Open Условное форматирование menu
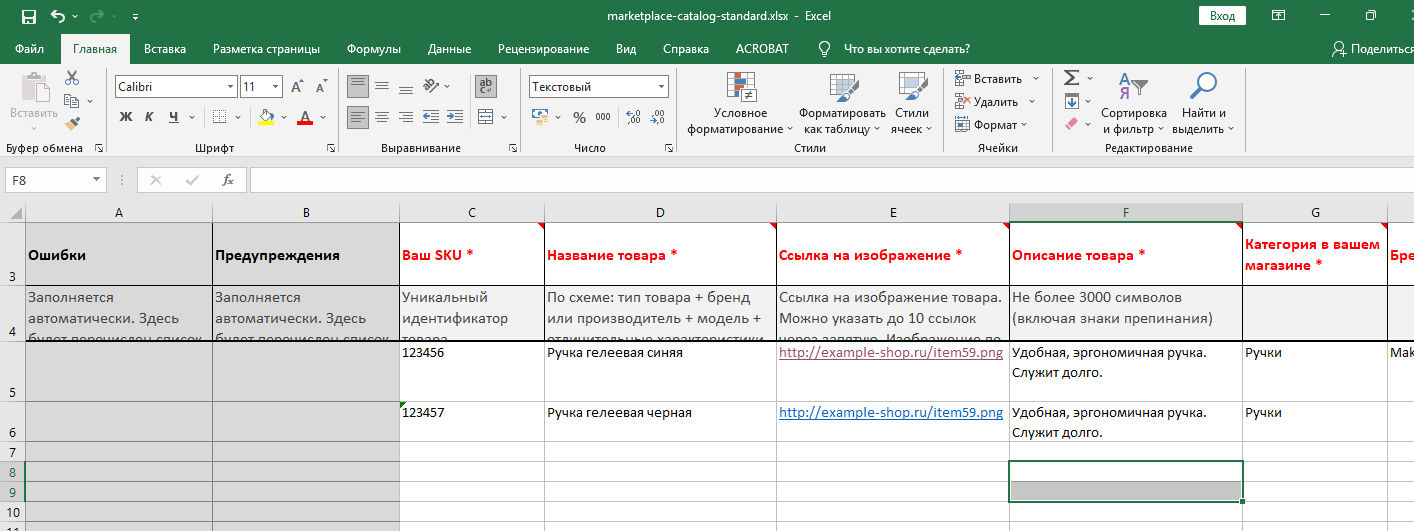Image resolution: width=1414 pixels, height=531 pixels. click(740, 105)
